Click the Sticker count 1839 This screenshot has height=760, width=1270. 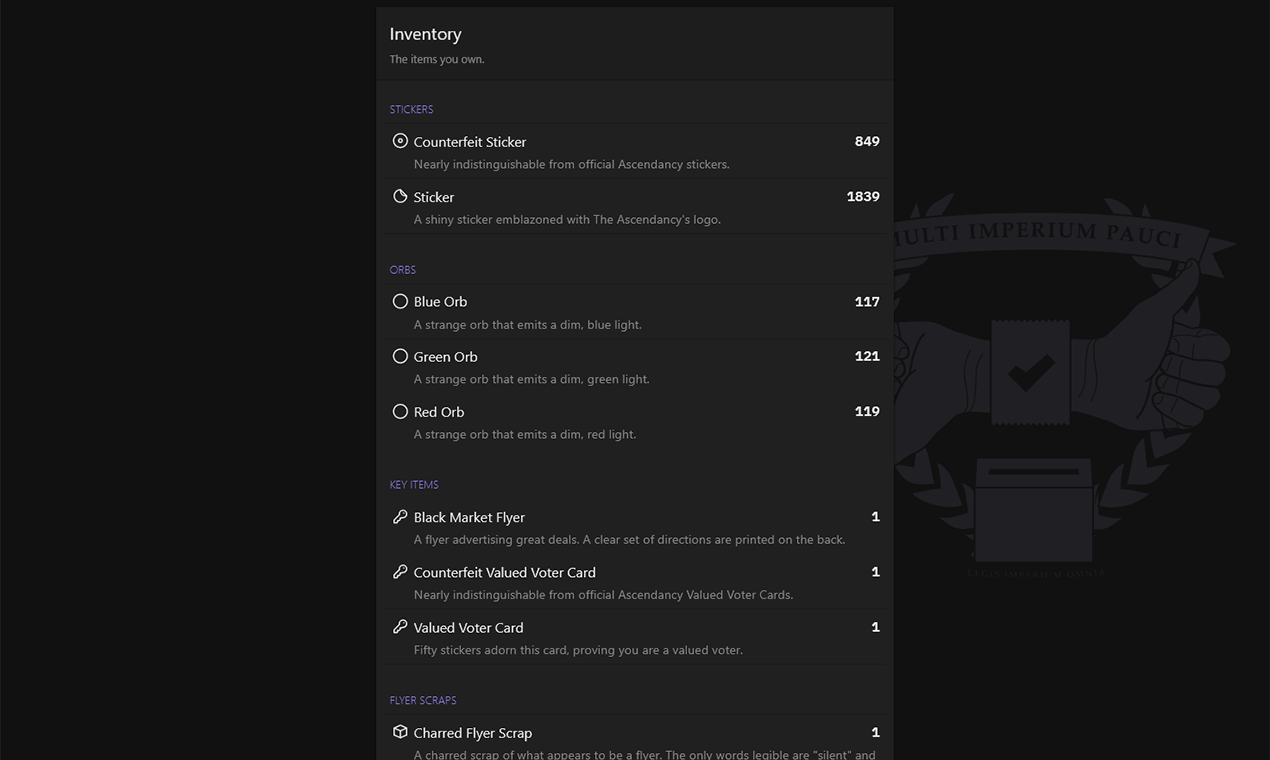tap(863, 196)
